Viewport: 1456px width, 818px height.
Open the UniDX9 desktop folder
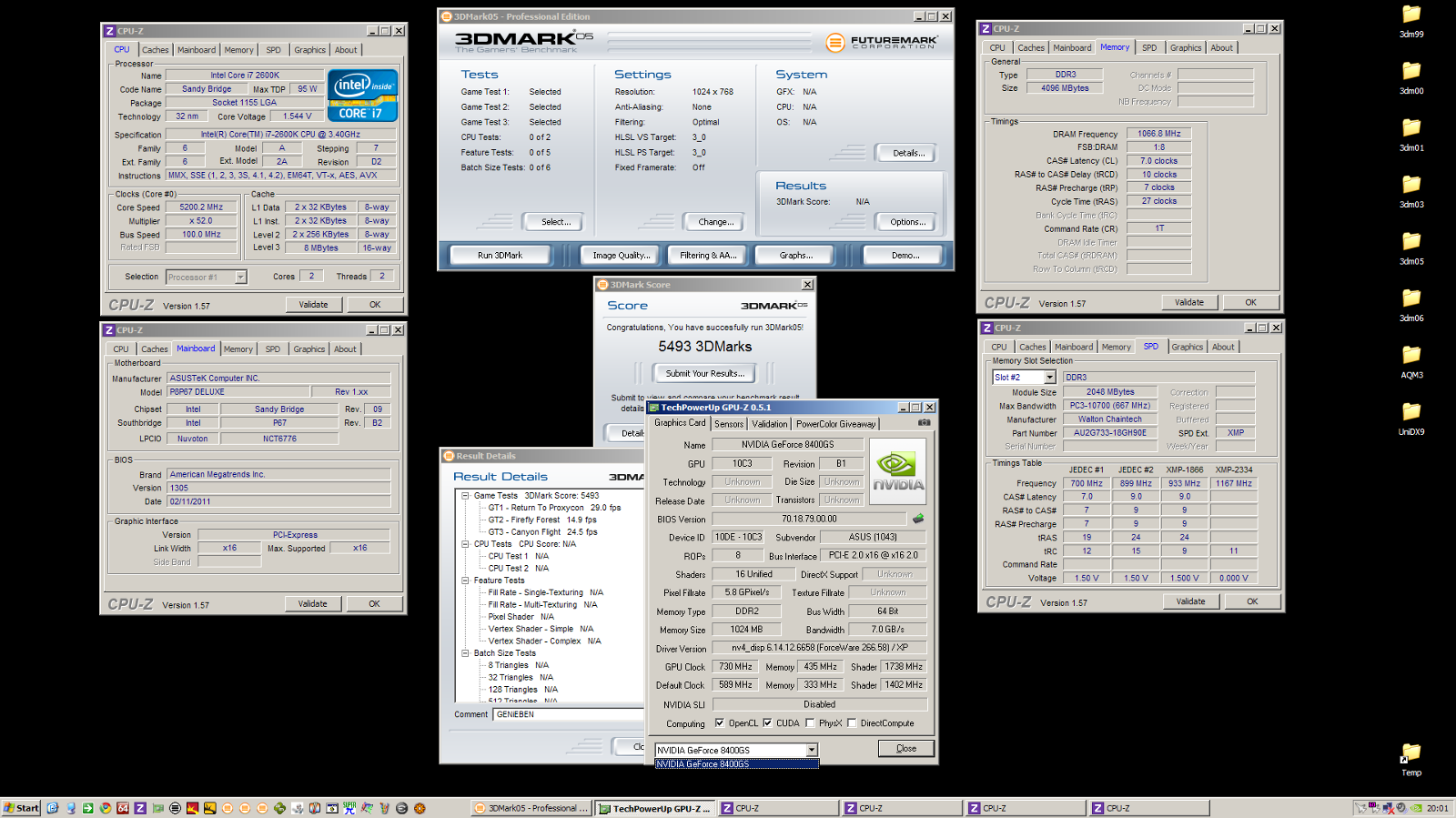[x=1411, y=419]
